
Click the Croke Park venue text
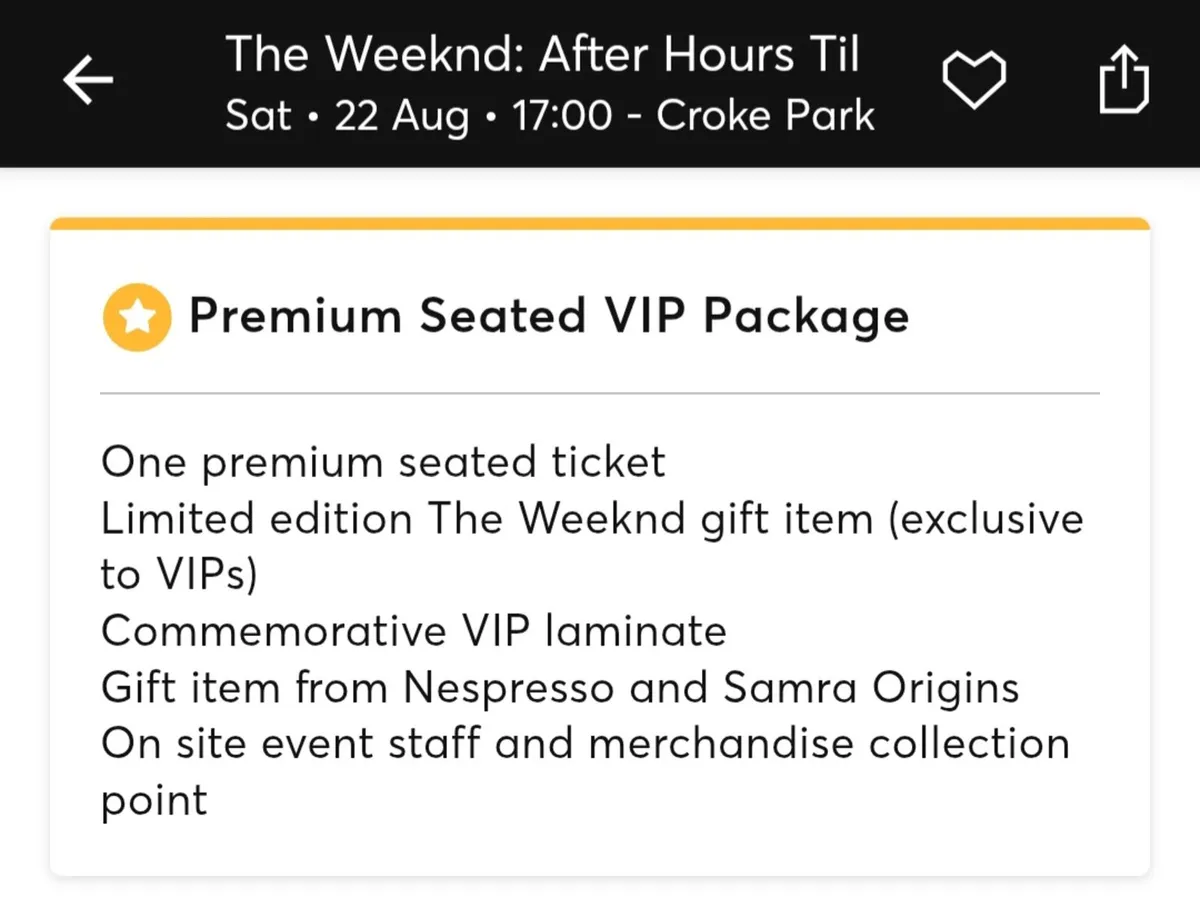pos(764,115)
